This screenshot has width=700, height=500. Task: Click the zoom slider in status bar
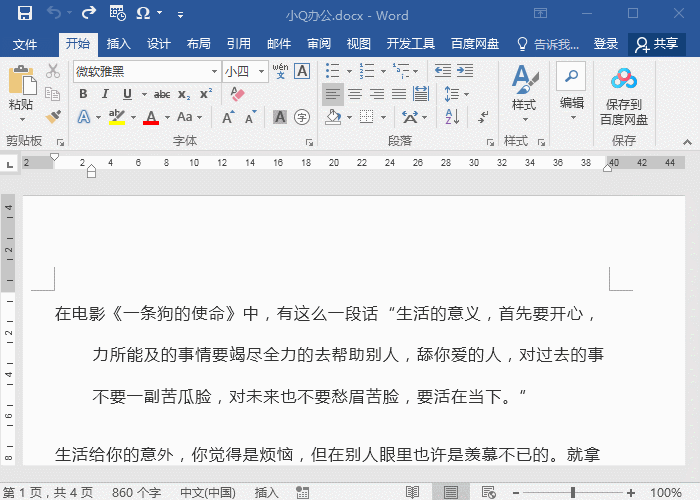576,492
